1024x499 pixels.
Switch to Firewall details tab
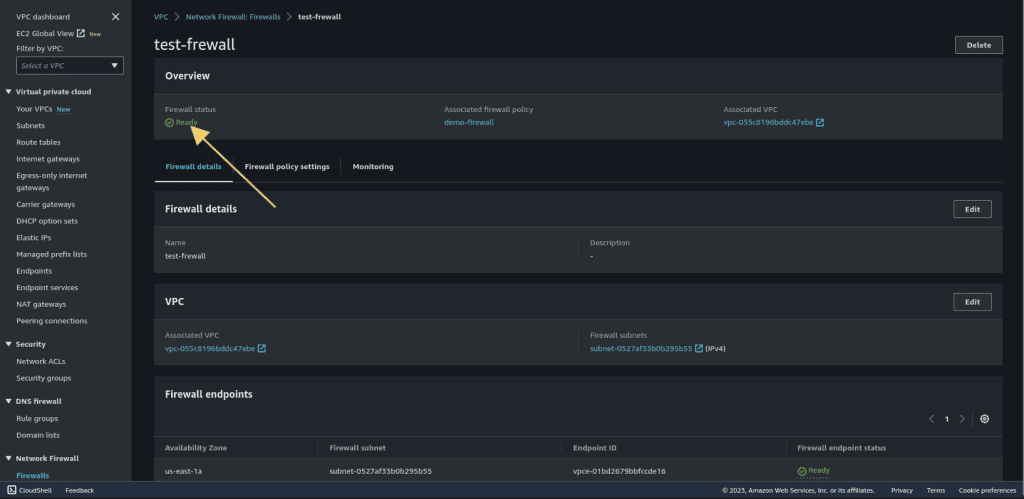(x=193, y=167)
